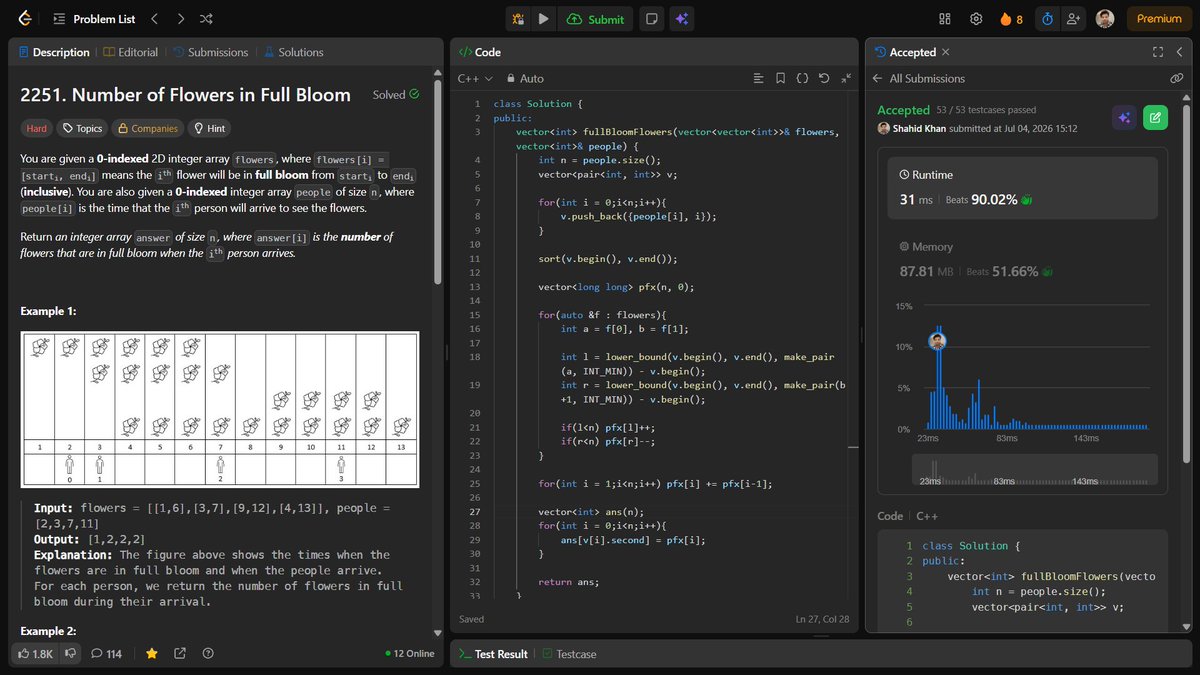Image resolution: width=1200 pixels, height=675 pixels.
Task: Go to the previous problem arrow
Action: (x=154, y=18)
